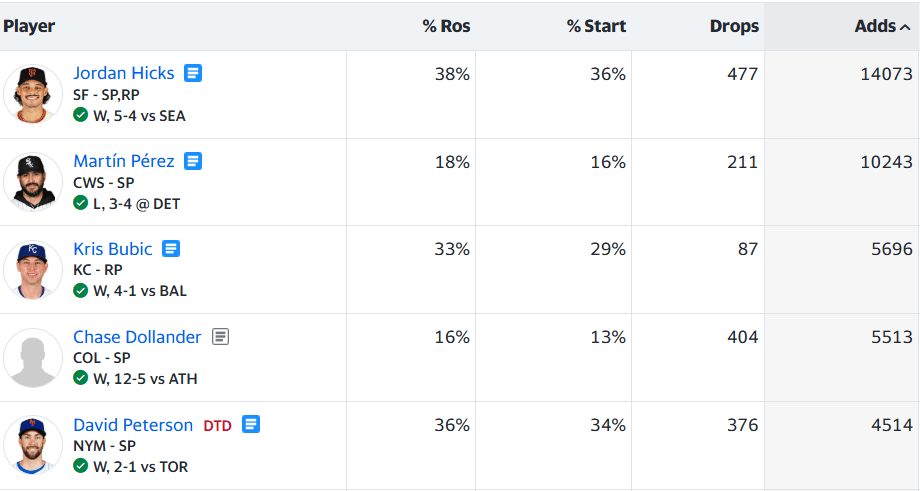Click green check beside W, 12-5 vs ATH

(x=80, y=378)
